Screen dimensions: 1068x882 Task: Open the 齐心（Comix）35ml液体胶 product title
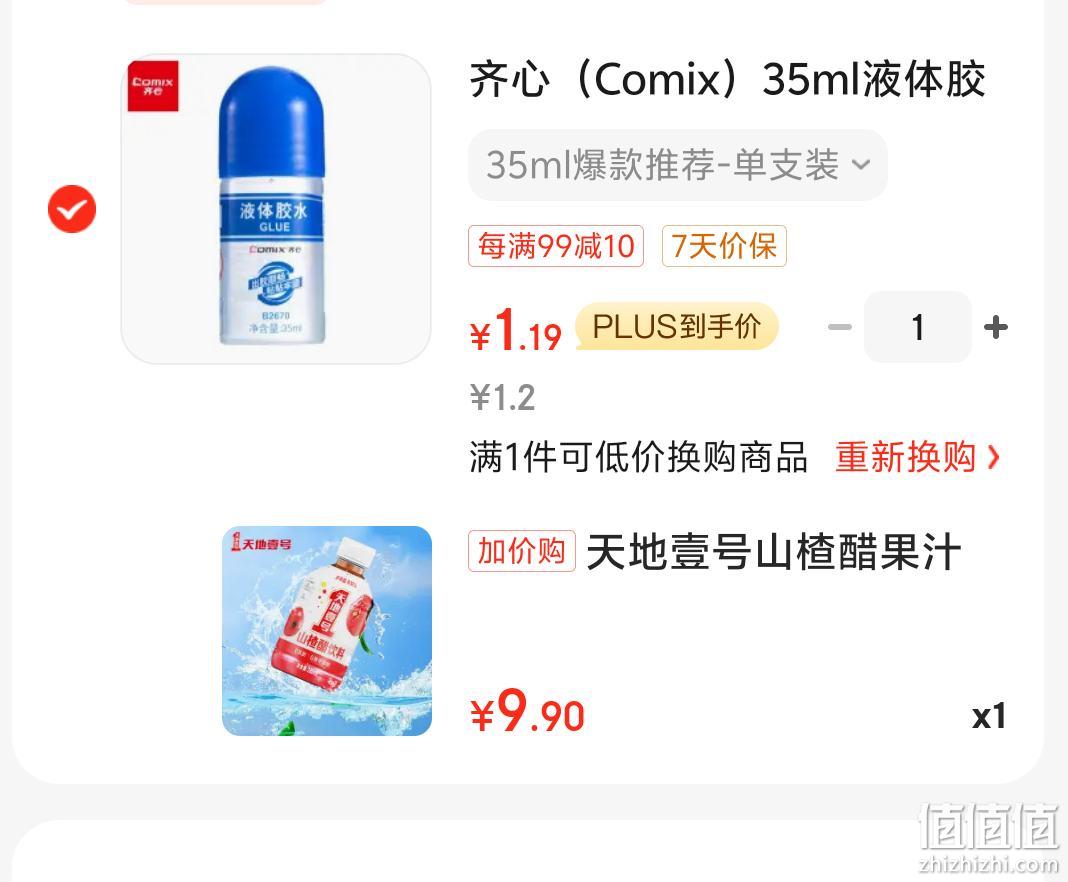(727, 80)
